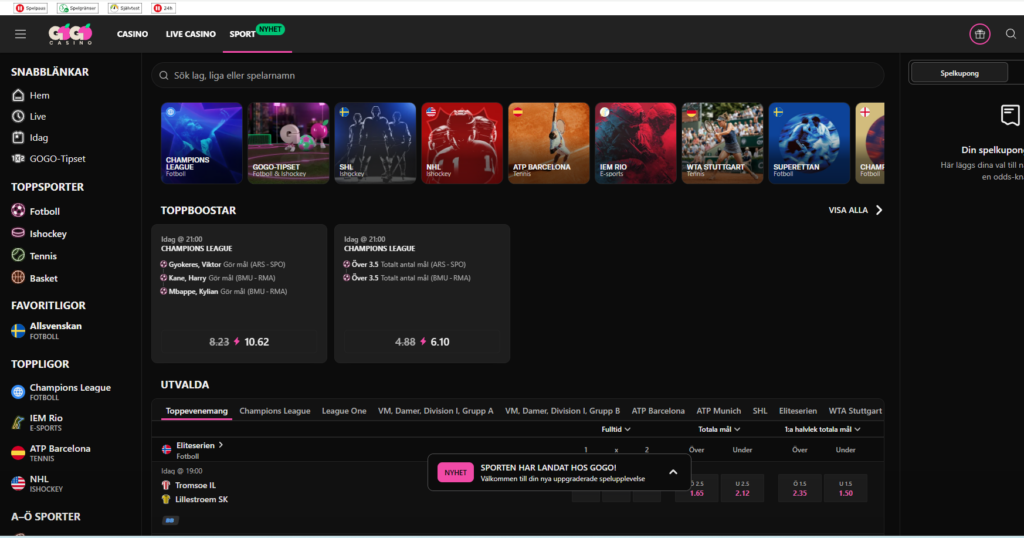The width and height of the screenshot is (1024, 538).
Task: Add the 6.10 boosted odds
Action: (422, 341)
